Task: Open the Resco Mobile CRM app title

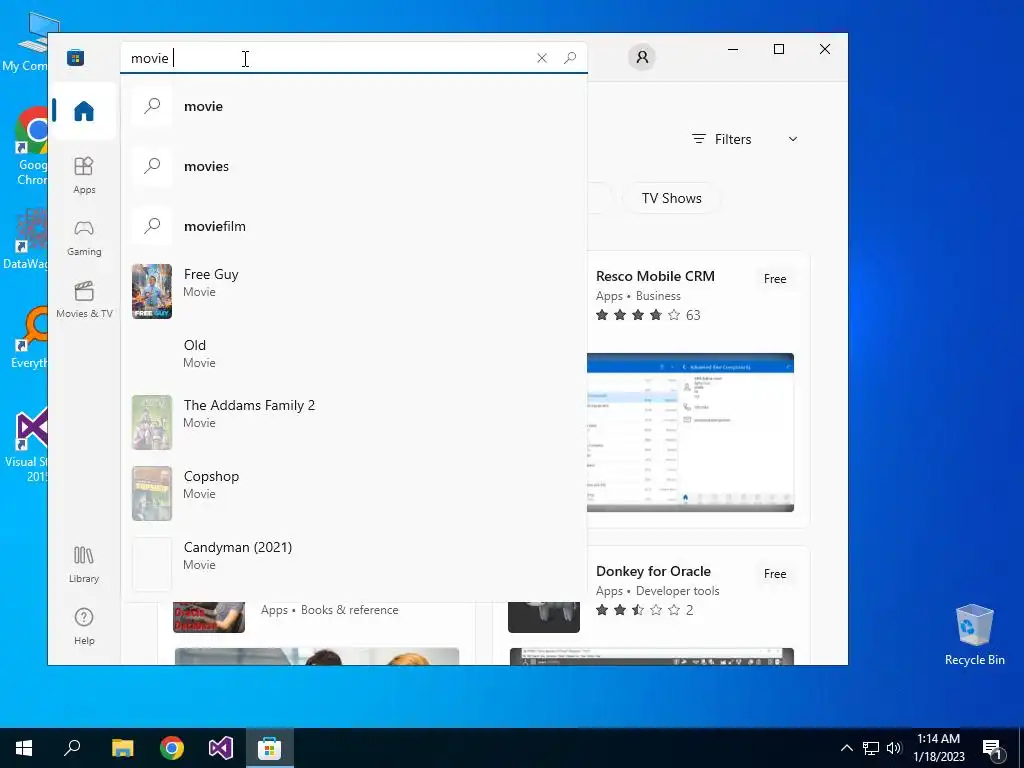Action: pyautogui.click(x=655, y=276)
